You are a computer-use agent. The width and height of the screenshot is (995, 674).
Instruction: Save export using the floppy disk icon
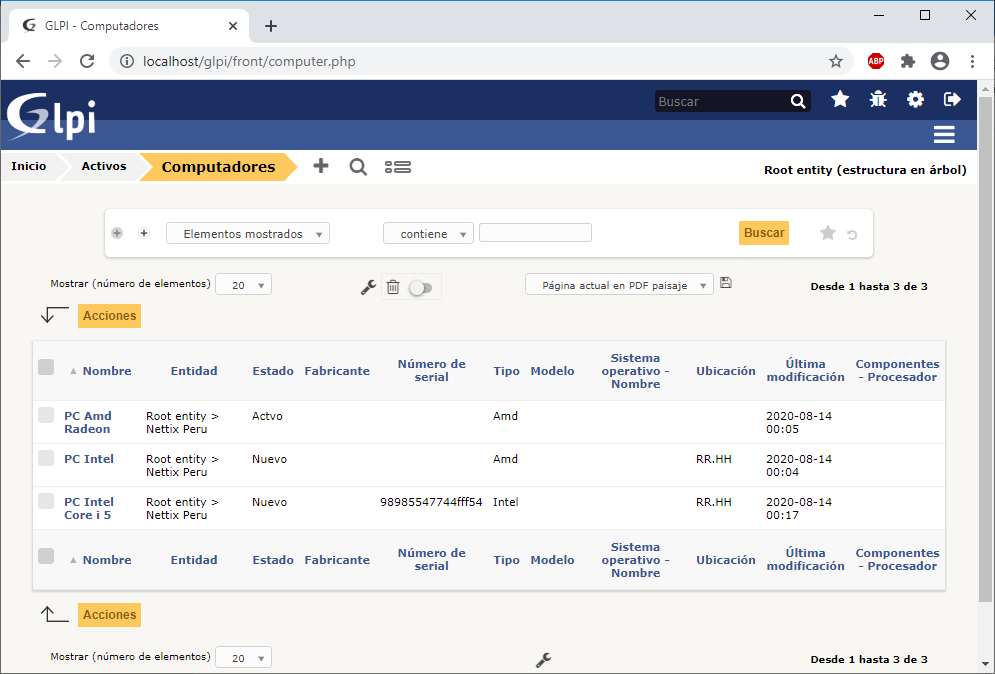(x=726, y=283)
